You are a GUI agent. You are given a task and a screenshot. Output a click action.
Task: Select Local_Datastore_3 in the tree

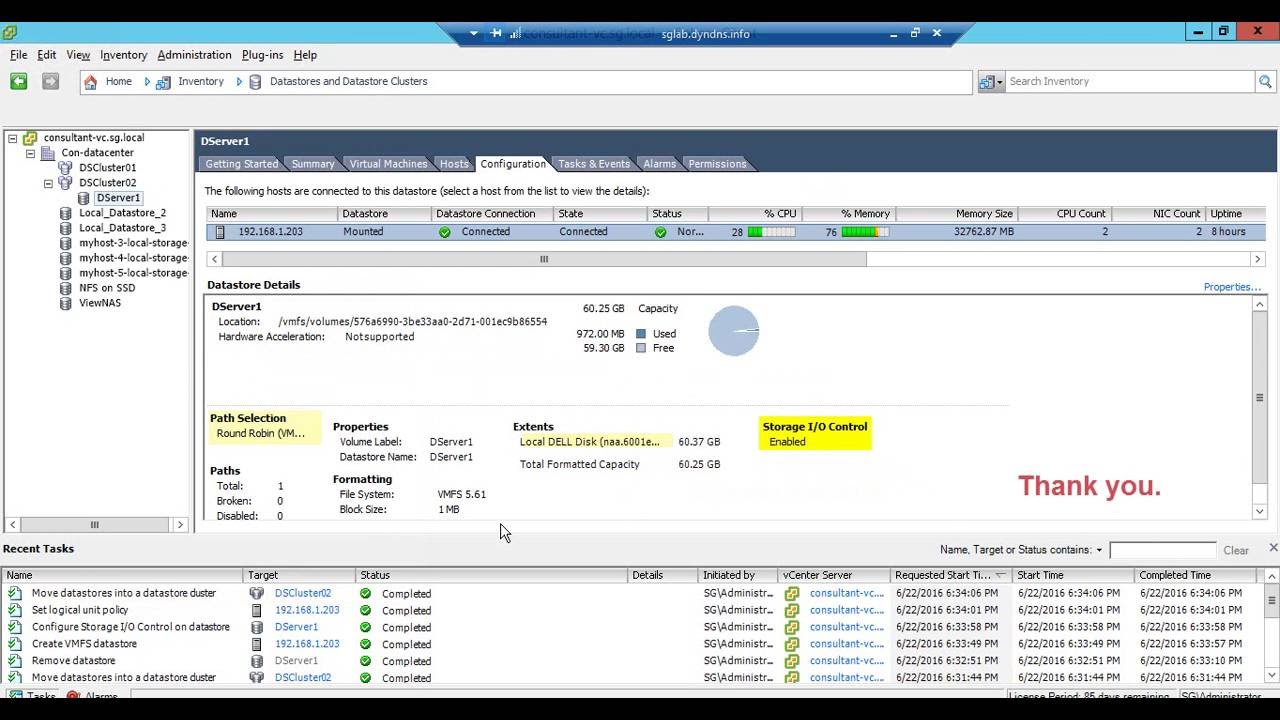point(123,228)
